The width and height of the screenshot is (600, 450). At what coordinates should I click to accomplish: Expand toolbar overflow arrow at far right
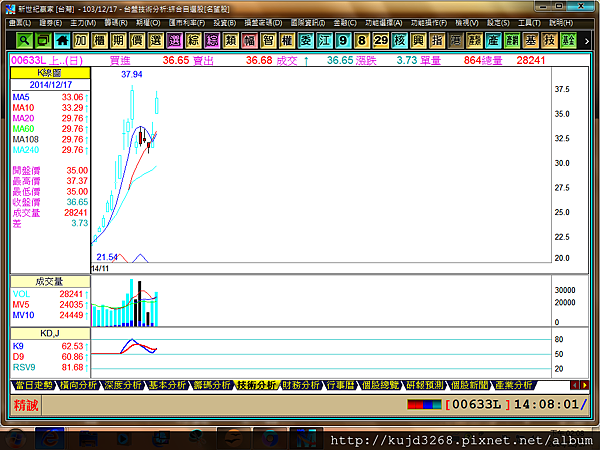pos(587,41)
